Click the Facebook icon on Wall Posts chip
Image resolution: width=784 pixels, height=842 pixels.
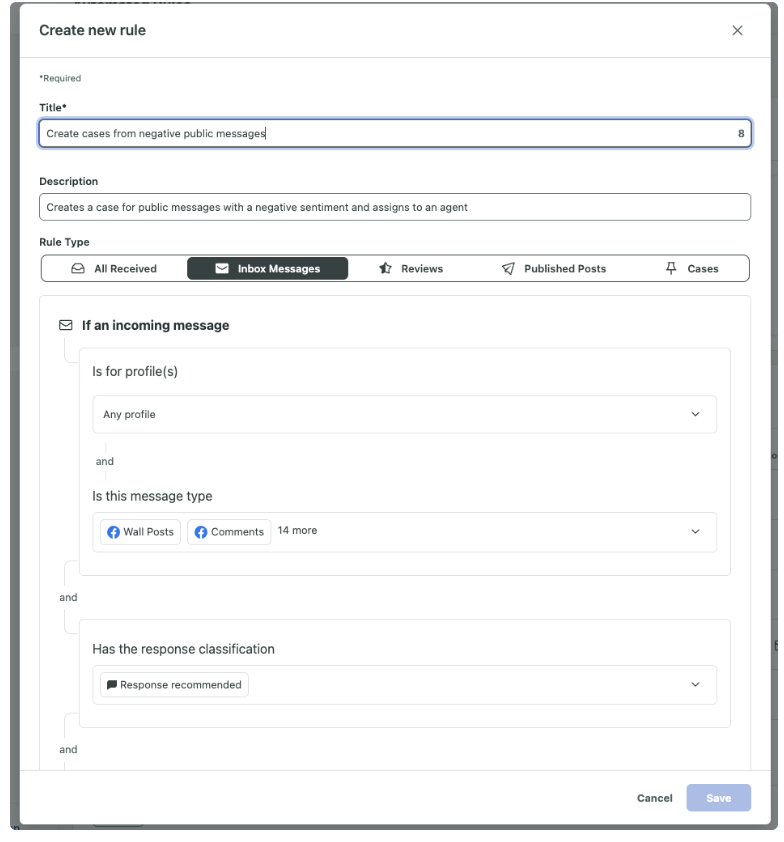113,532
